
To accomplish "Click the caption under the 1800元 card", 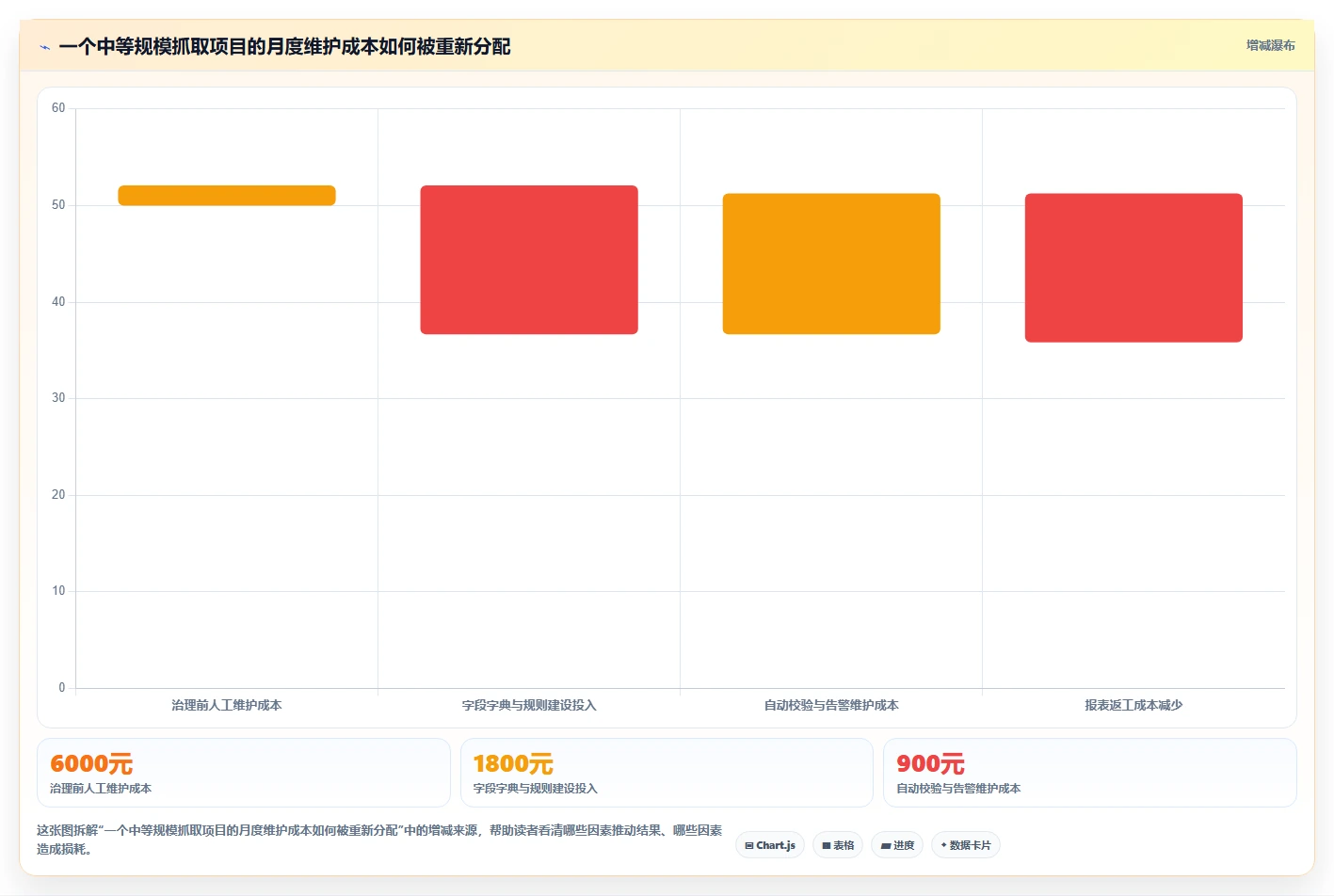I will [536, 789].
